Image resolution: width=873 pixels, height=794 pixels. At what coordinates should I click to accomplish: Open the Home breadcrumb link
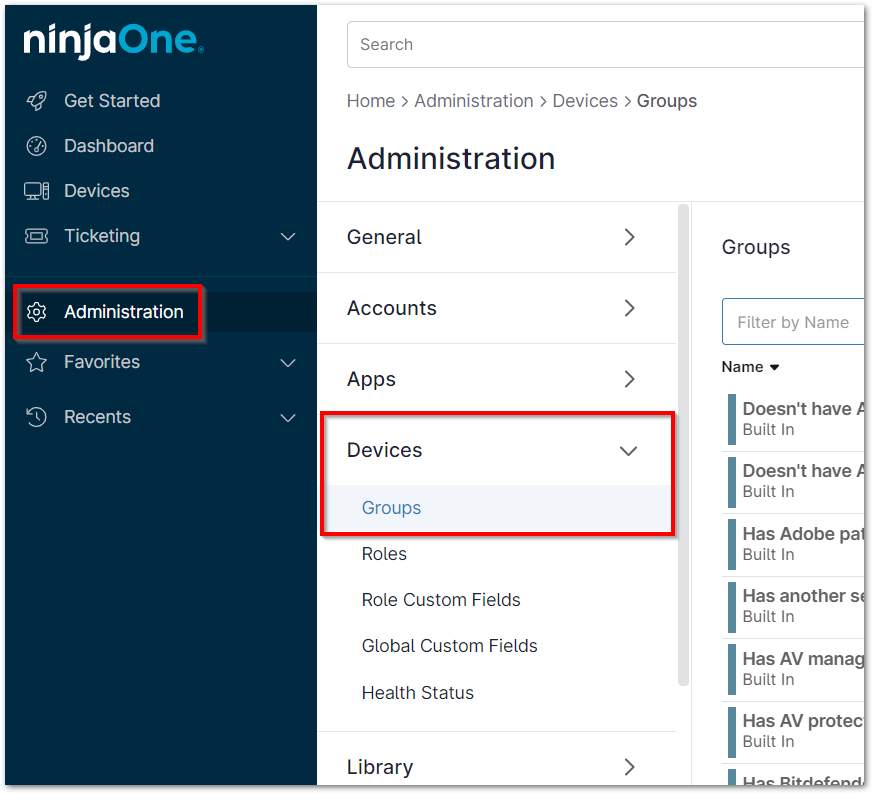371,100
